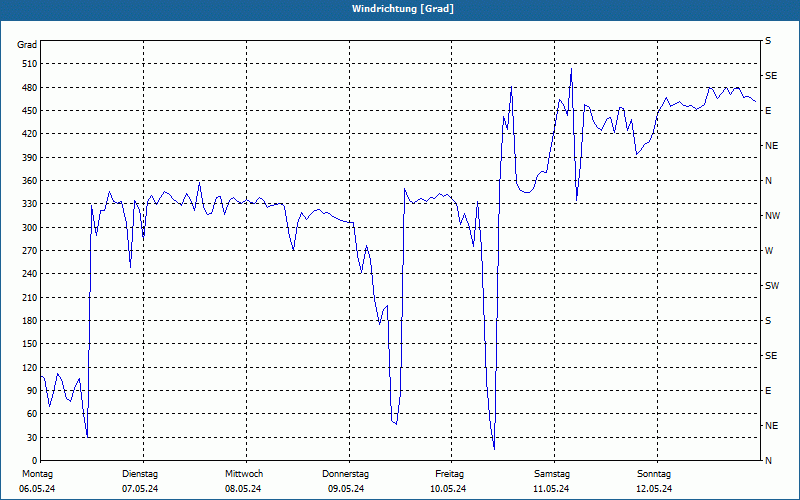Screen dimensions: 800x500
Task: Pick the date "10.05.24"
Action: [x=448, y=489]
